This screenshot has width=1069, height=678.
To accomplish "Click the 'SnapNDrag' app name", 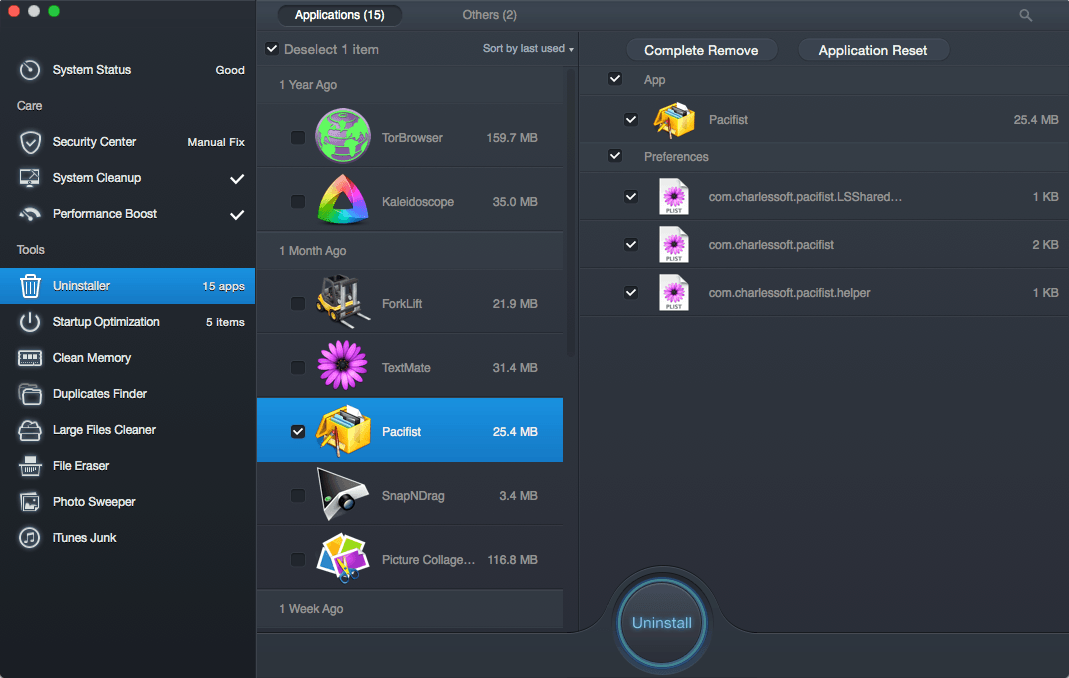I will tap(413, 496).
